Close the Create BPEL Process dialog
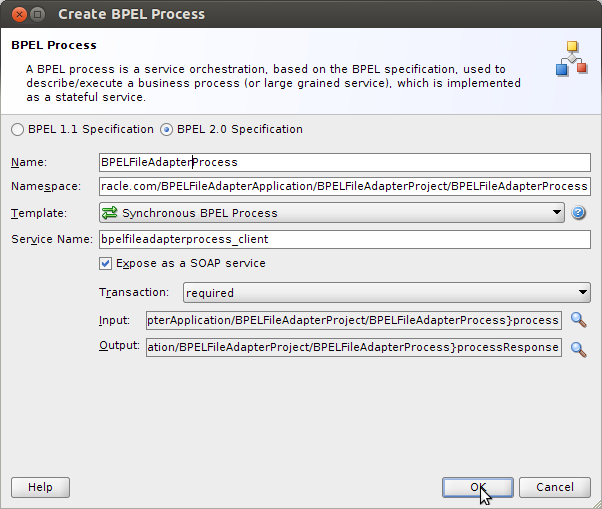The height and width of the screenshot is (509, 602). coord(19,15)
